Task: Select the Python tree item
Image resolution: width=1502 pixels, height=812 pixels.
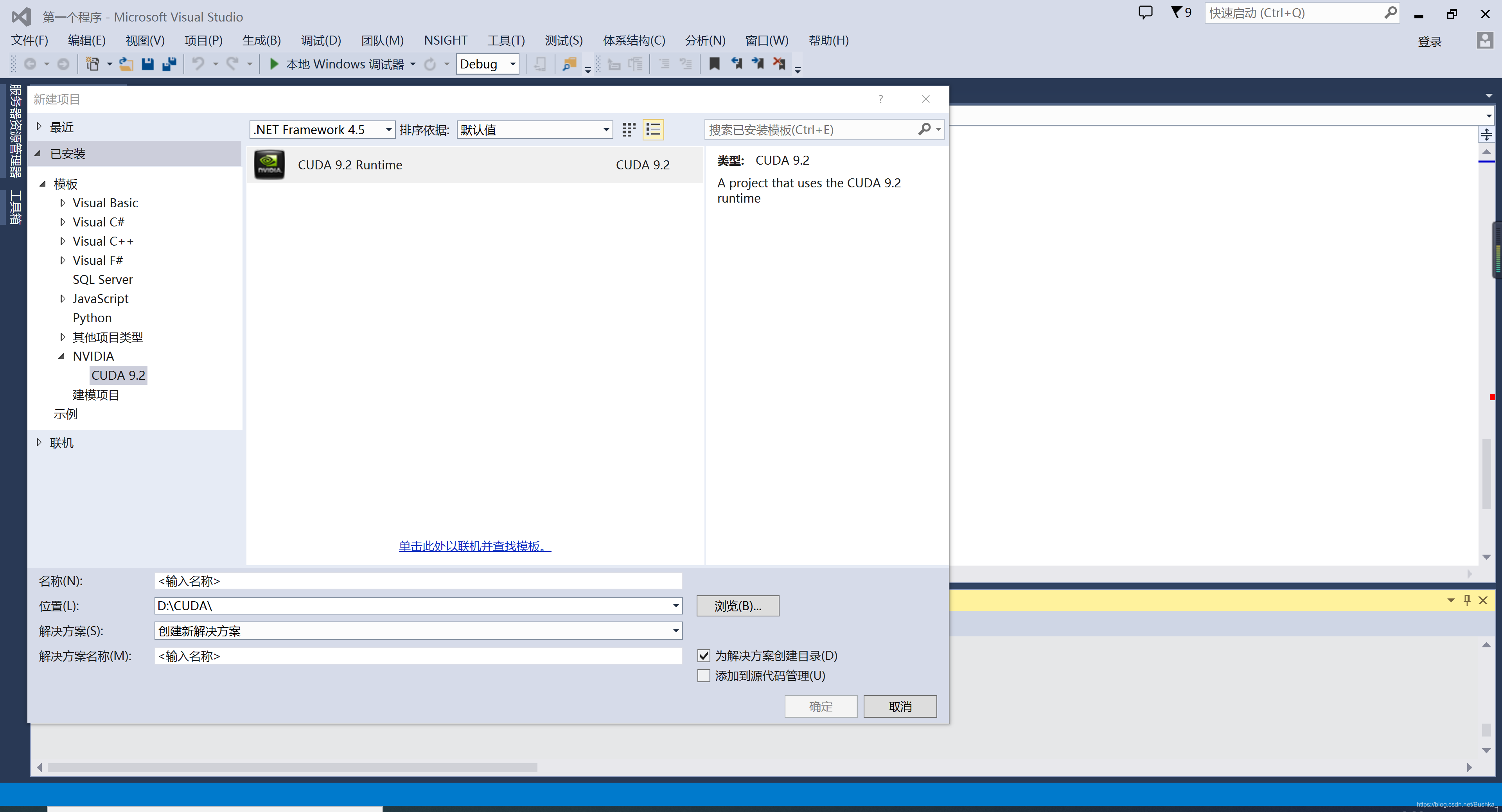Action: 92,318
